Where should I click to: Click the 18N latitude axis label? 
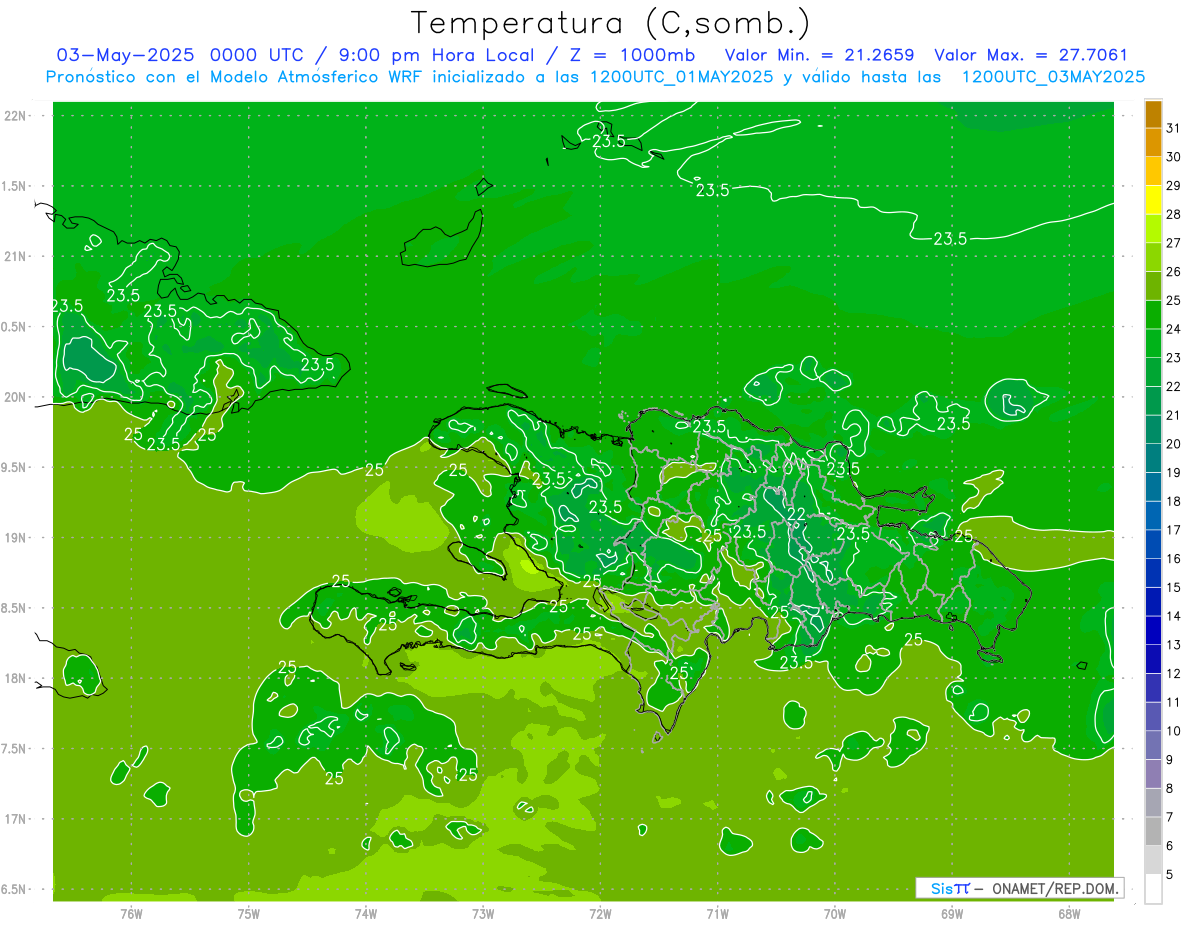click(15, 679)
